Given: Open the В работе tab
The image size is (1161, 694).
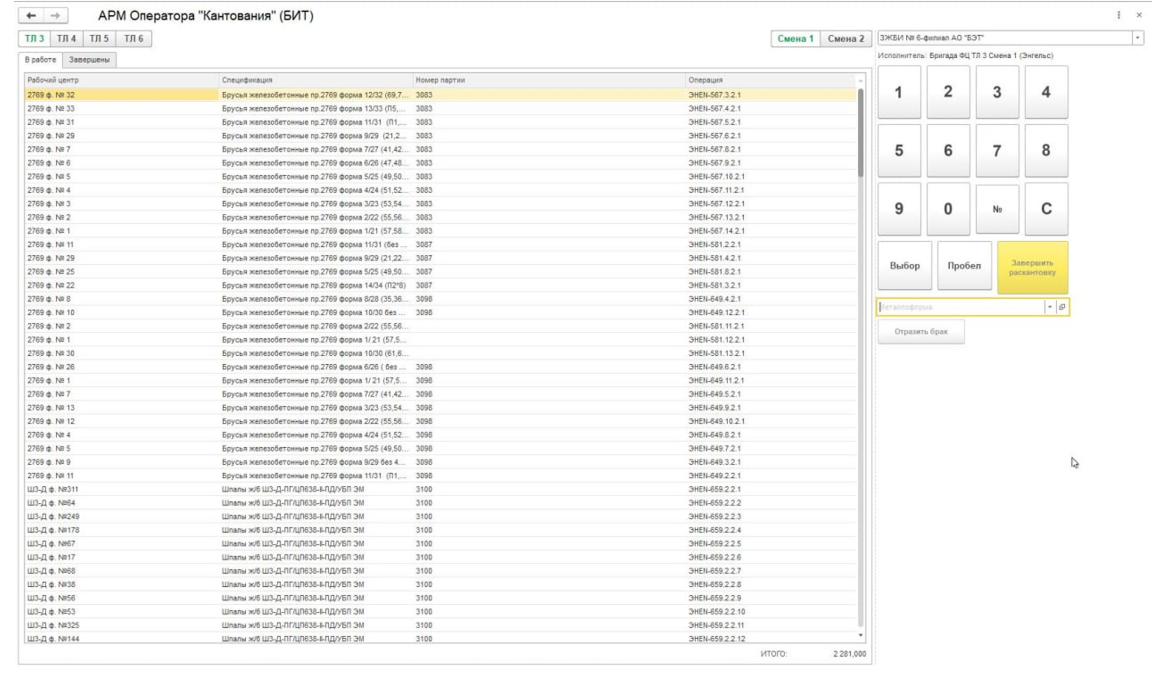Looking at the screenshot, I should (40, 59).
